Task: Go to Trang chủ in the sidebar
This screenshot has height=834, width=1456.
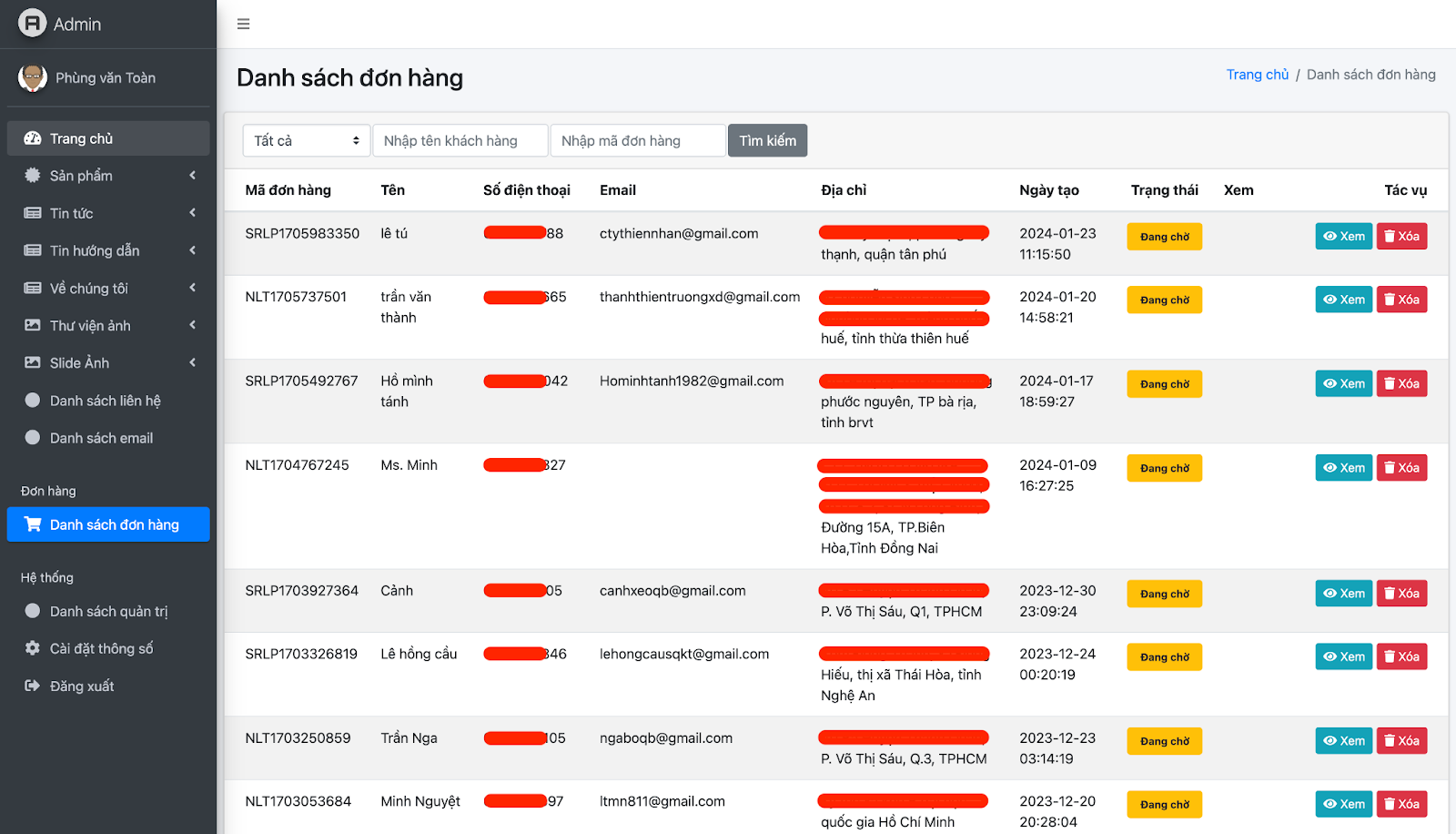Action: click(108, 138)
